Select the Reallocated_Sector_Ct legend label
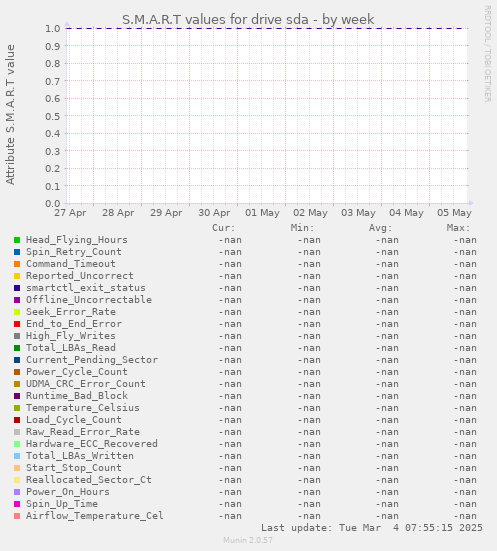The width and height of the screenshot is (497, 551). coord(89,480)
